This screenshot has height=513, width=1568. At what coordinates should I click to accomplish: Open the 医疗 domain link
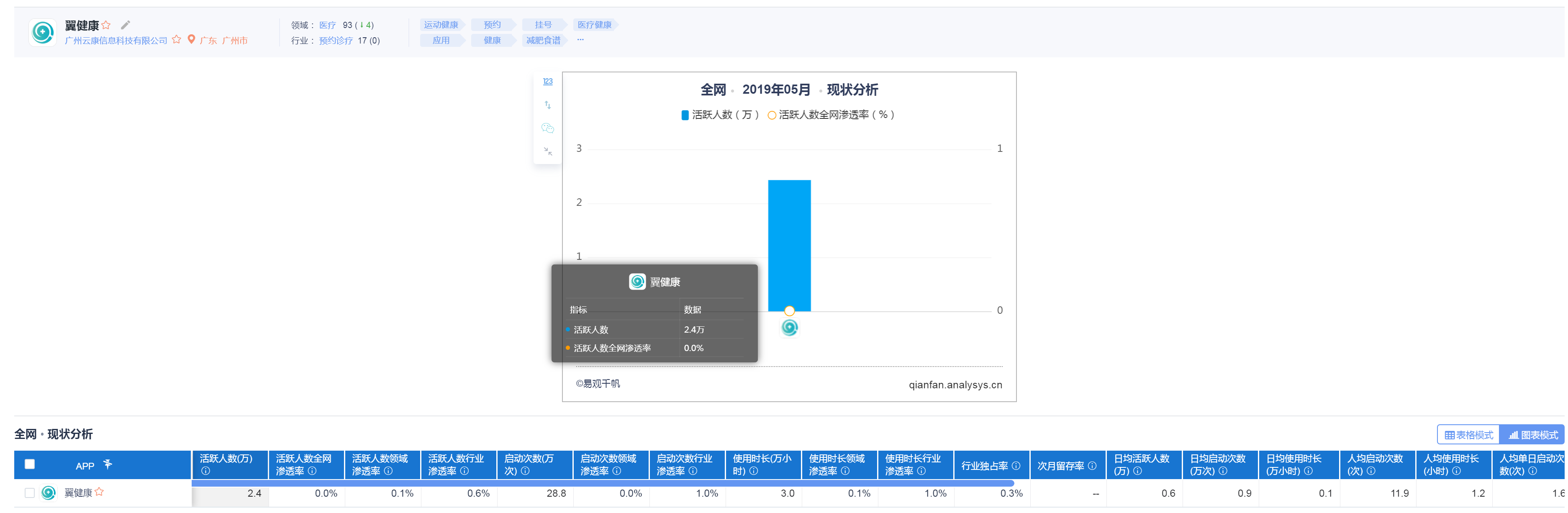click(328, 25)
